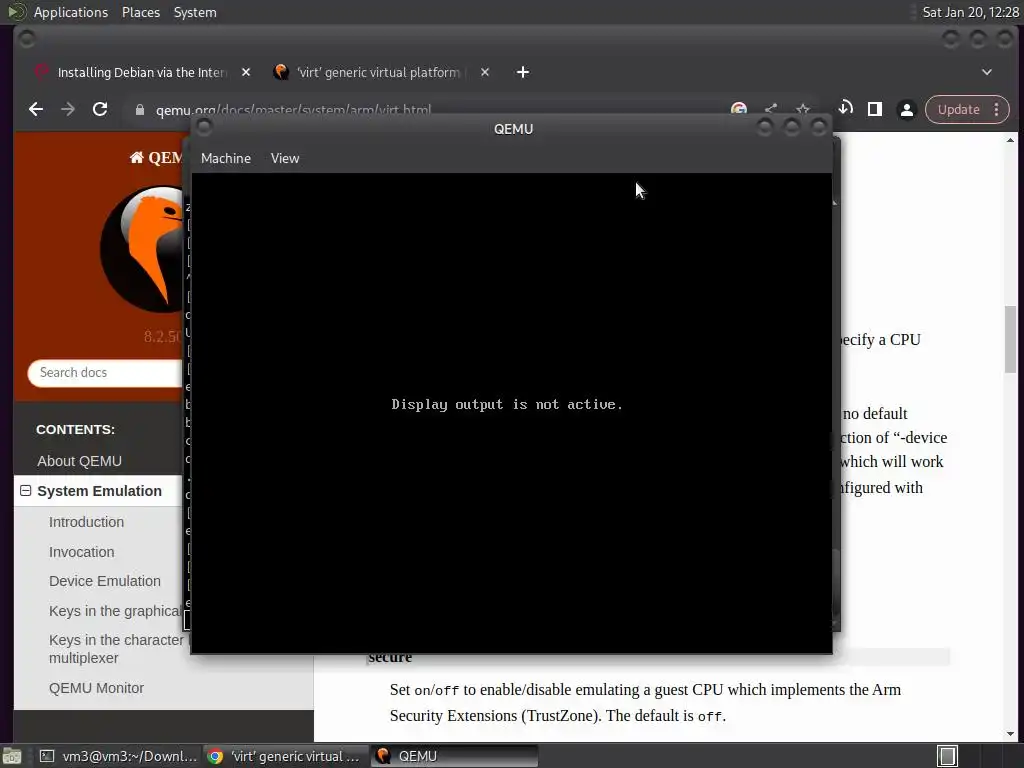
Task: Open the browser downloads icon
Action: [845, 108]
